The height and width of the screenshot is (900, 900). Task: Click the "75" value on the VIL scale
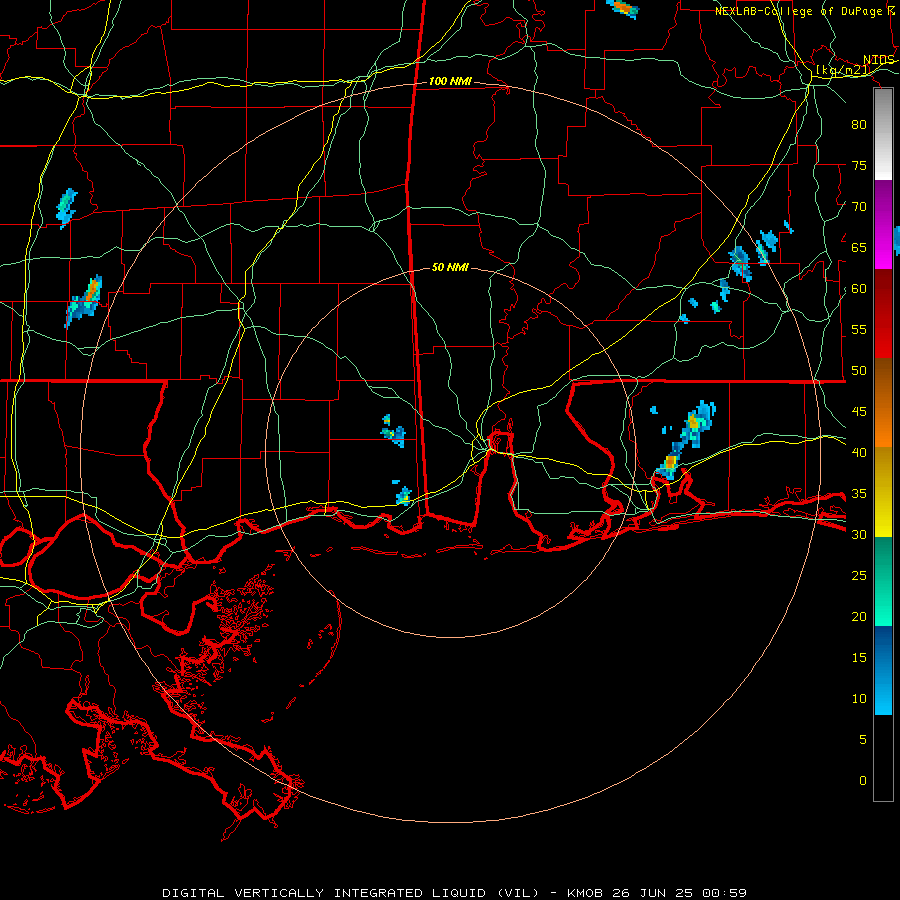(859, 165)
